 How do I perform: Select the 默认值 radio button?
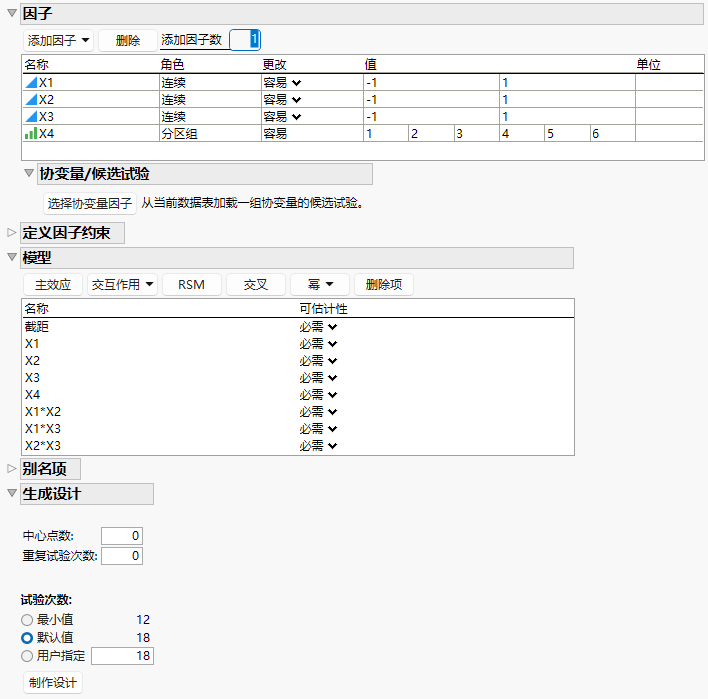point(27,638)
